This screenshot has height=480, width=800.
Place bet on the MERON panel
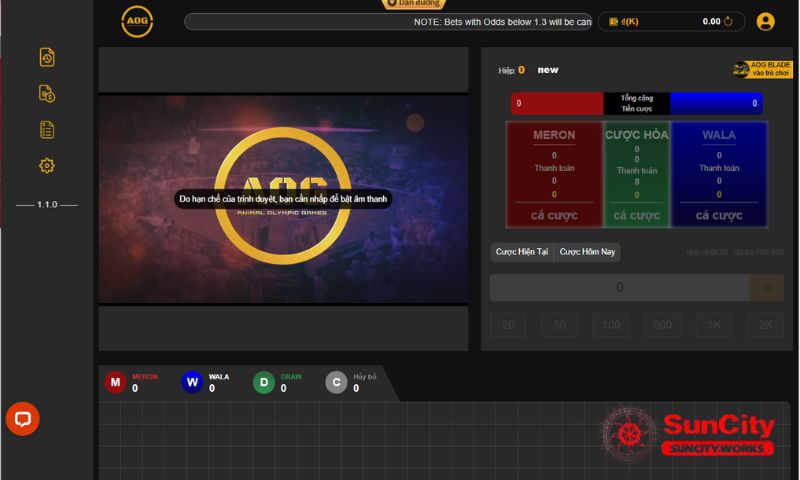click(x=553, y=215)
